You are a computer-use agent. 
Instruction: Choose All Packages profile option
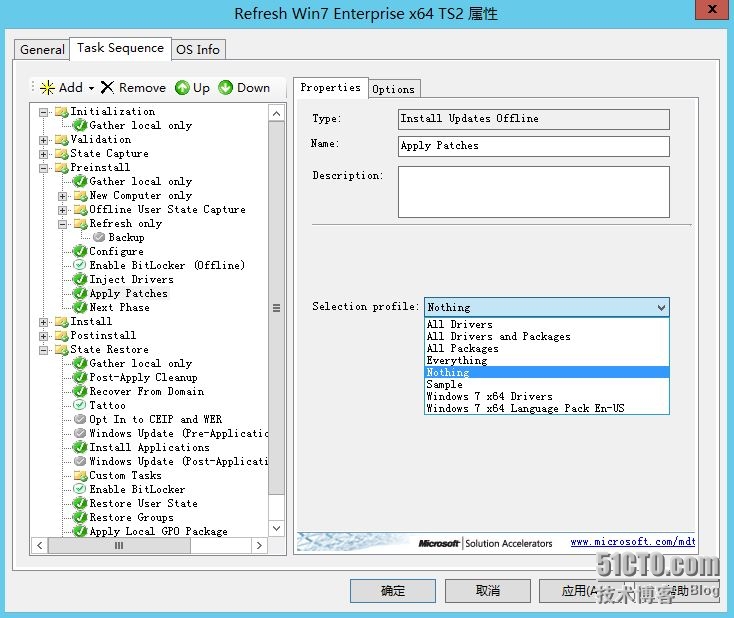(547, 348)
